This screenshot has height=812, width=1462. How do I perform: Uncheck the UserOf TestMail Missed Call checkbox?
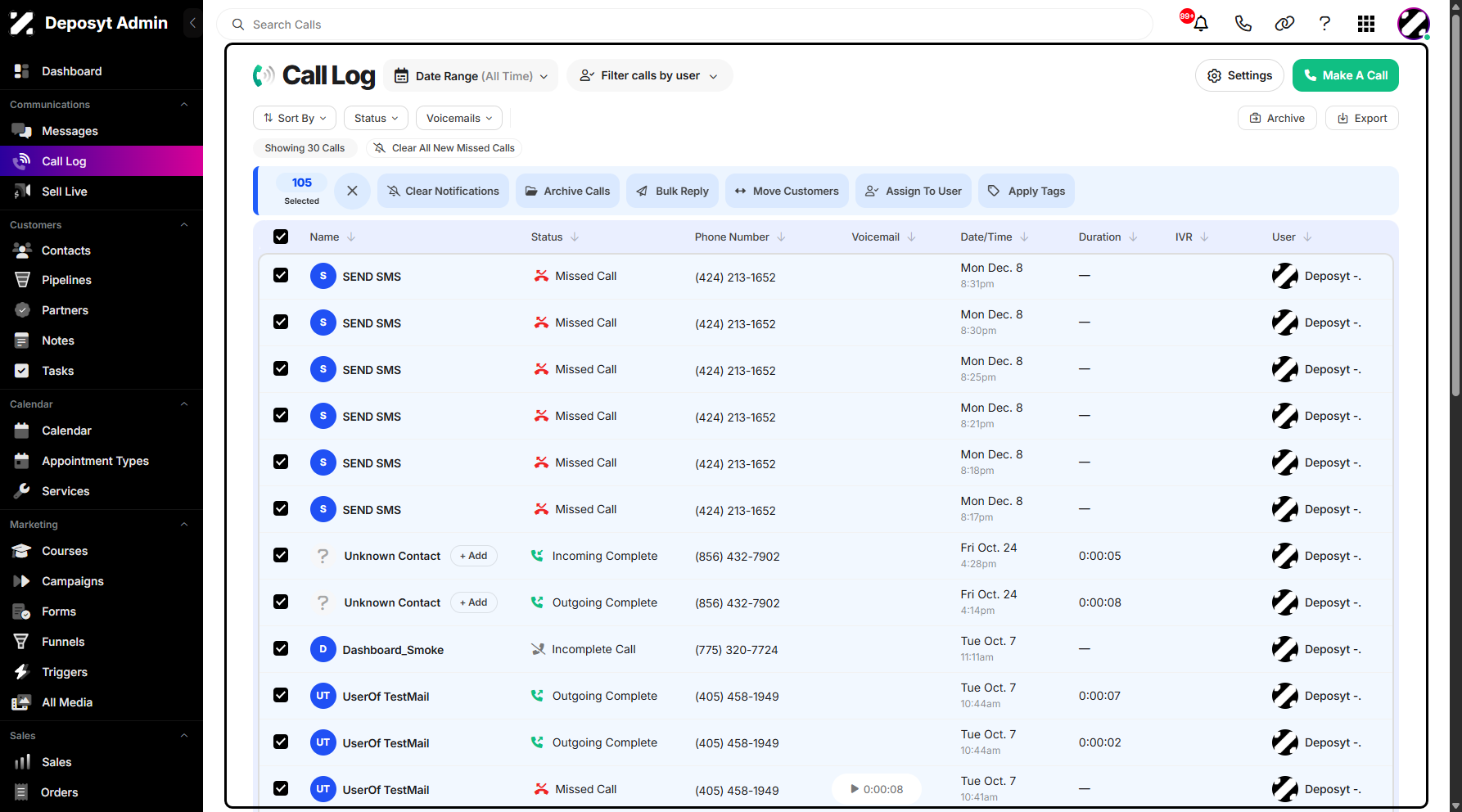281,788
